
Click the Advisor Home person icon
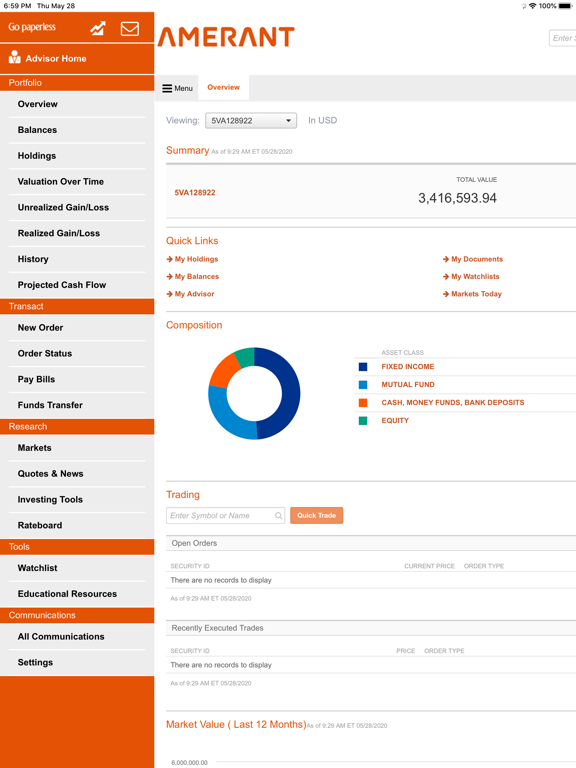click(14, 58)
